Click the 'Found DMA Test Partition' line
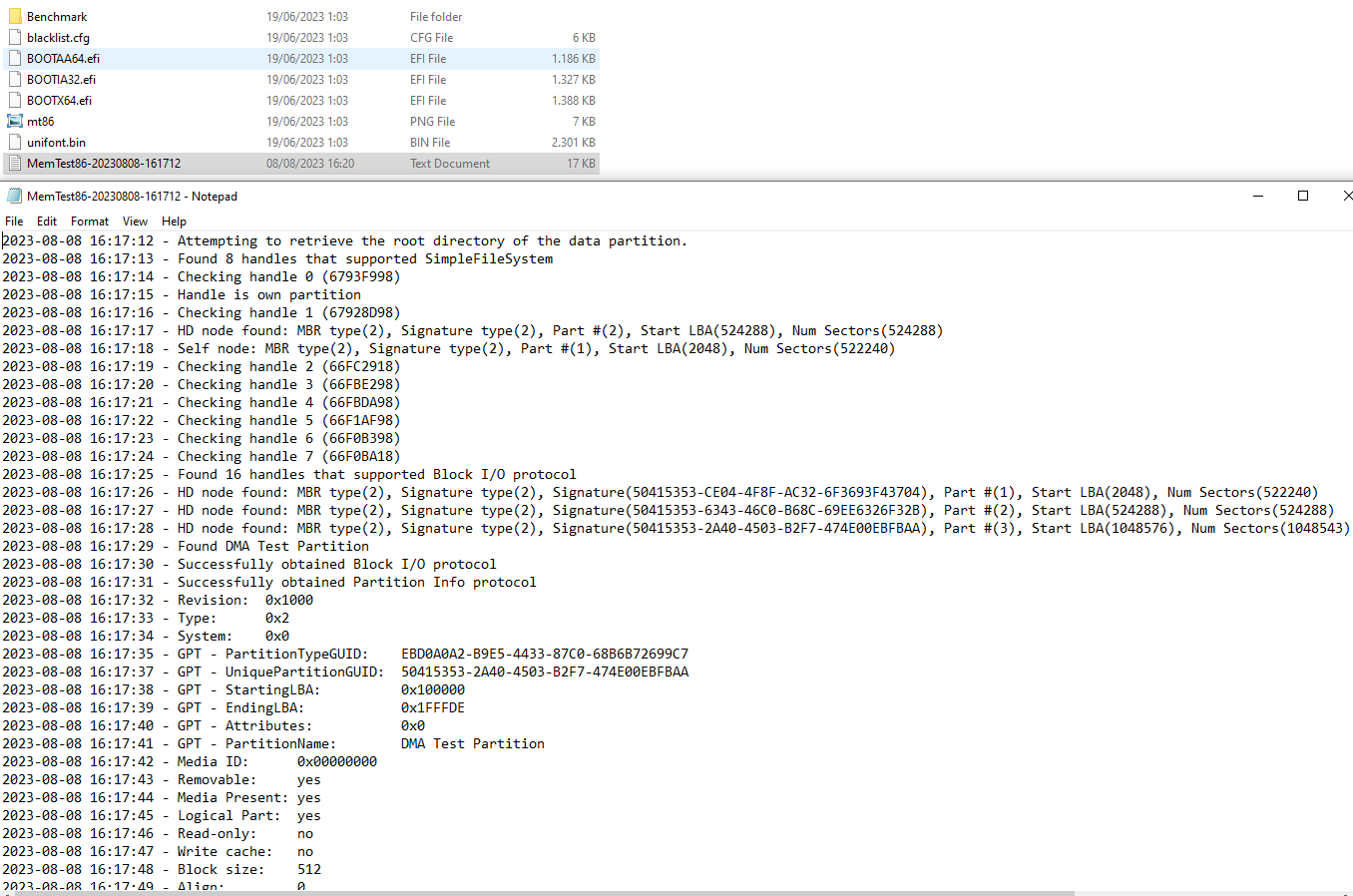 186,546
